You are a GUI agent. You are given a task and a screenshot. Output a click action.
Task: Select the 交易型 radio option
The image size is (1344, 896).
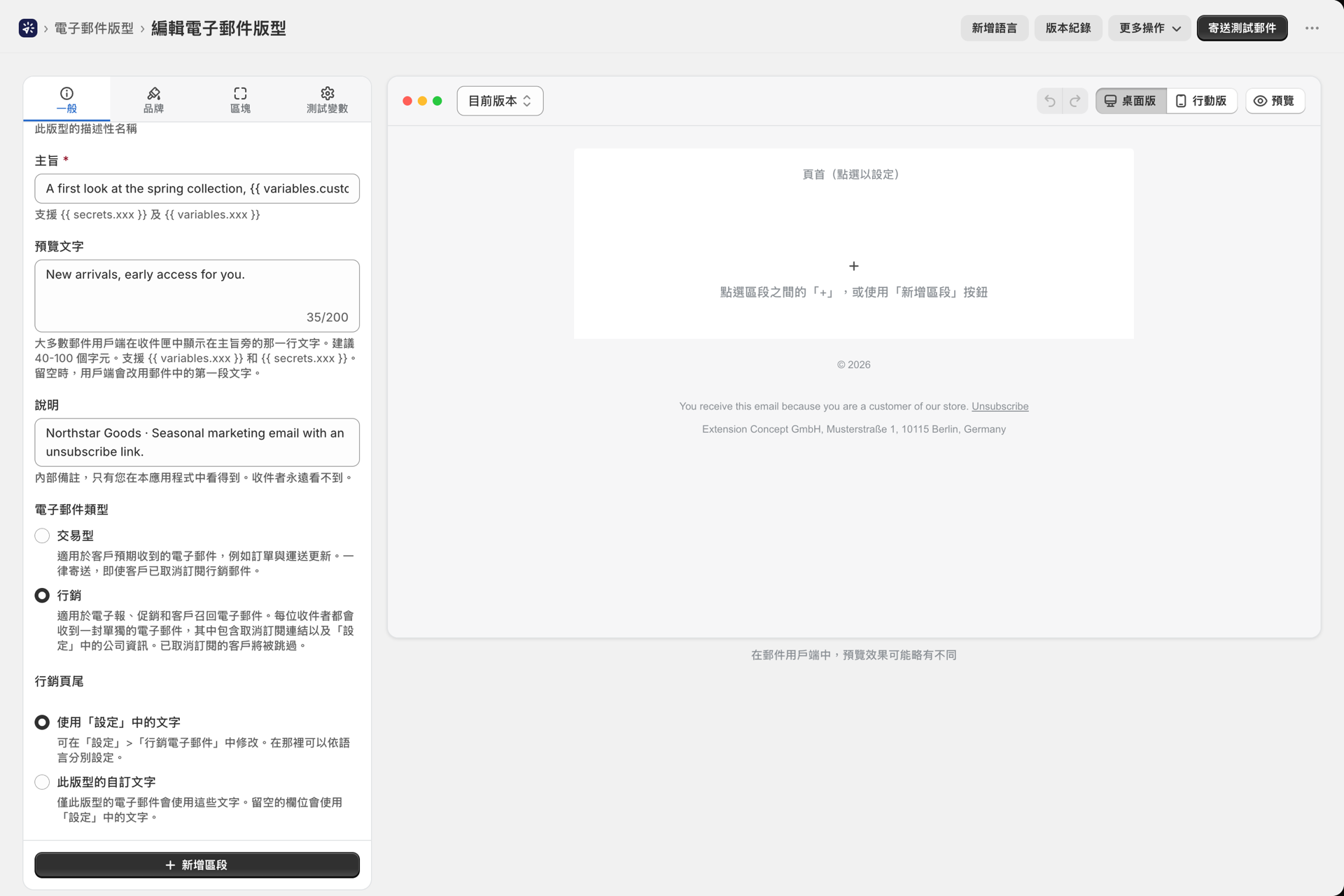click(42, 535)
